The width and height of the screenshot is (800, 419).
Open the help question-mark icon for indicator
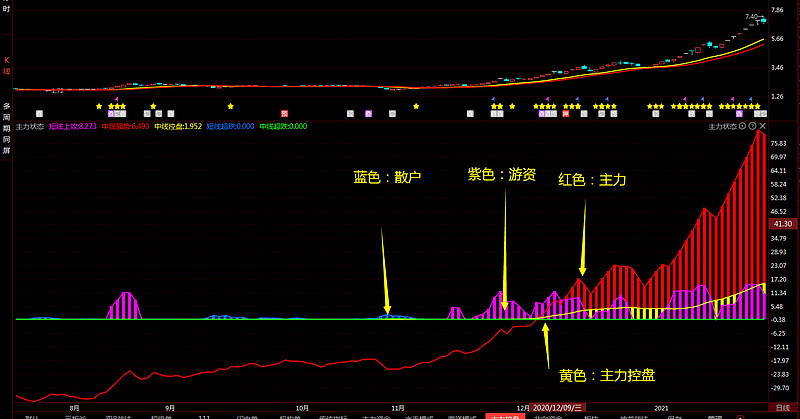pos(753,127)
